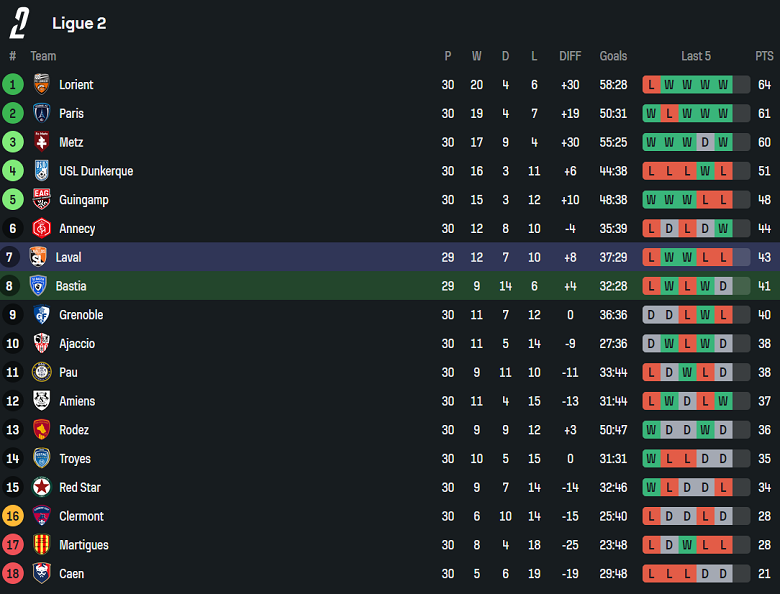Click the Red Star club logo
Viewport: 780px width, 594px height.
(41, 488)
